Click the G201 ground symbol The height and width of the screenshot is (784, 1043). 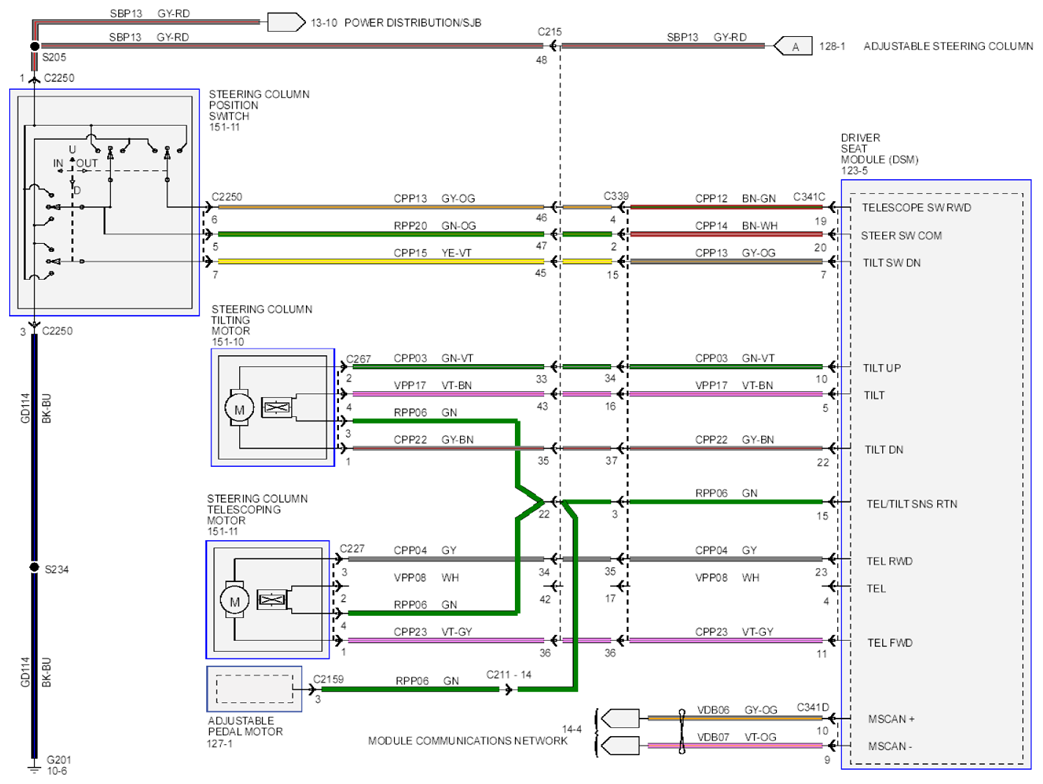[x=34, y=768]
